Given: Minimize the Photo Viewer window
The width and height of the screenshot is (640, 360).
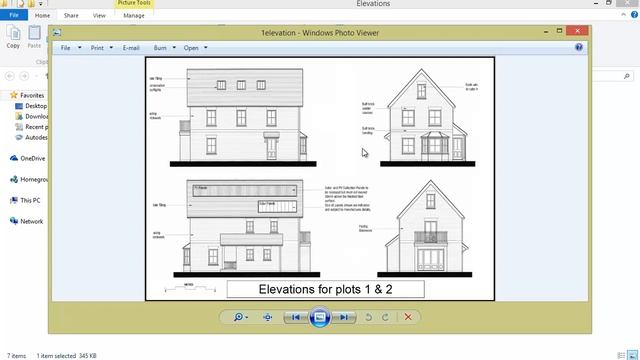Looking at the screenshot, I should (546, 31).
